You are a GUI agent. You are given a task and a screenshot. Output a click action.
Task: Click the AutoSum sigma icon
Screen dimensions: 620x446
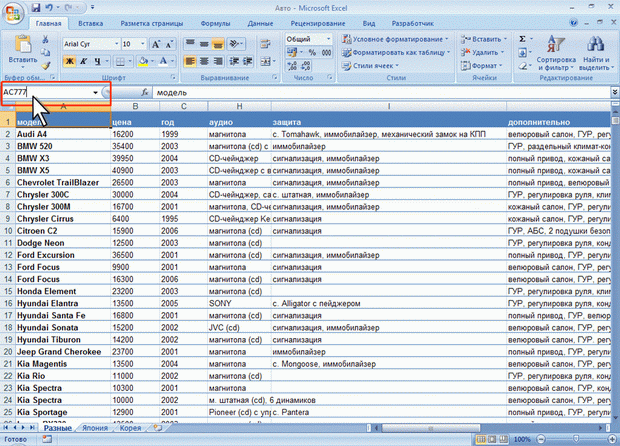coord(522,39)
